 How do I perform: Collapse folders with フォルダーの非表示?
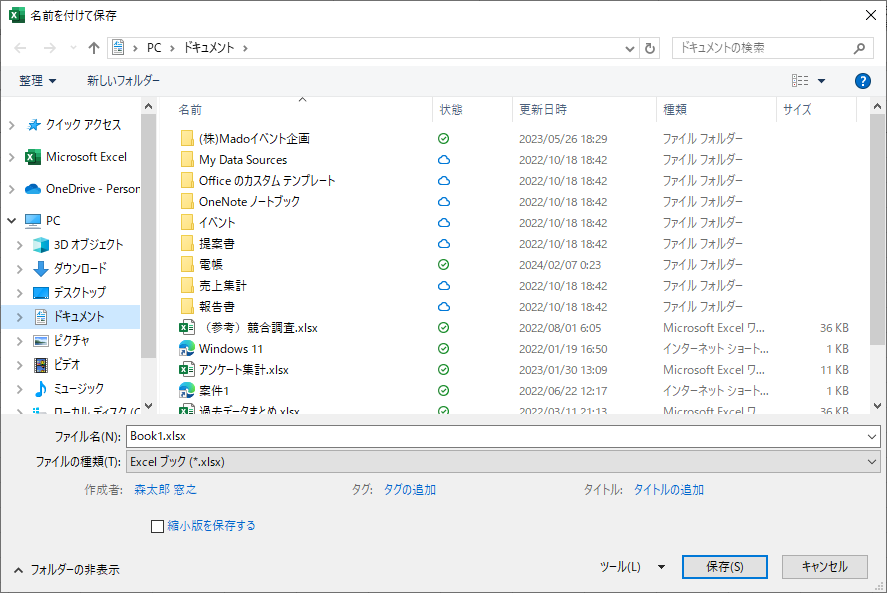click(x=67, y=570)
